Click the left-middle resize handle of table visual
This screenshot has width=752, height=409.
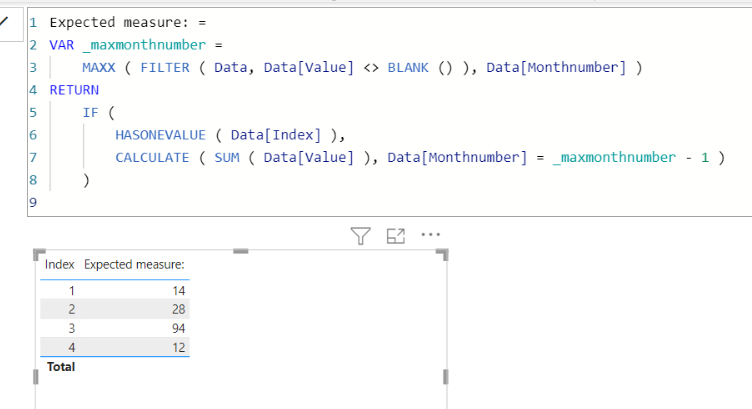pyautogui.click(x=35, y=377)
